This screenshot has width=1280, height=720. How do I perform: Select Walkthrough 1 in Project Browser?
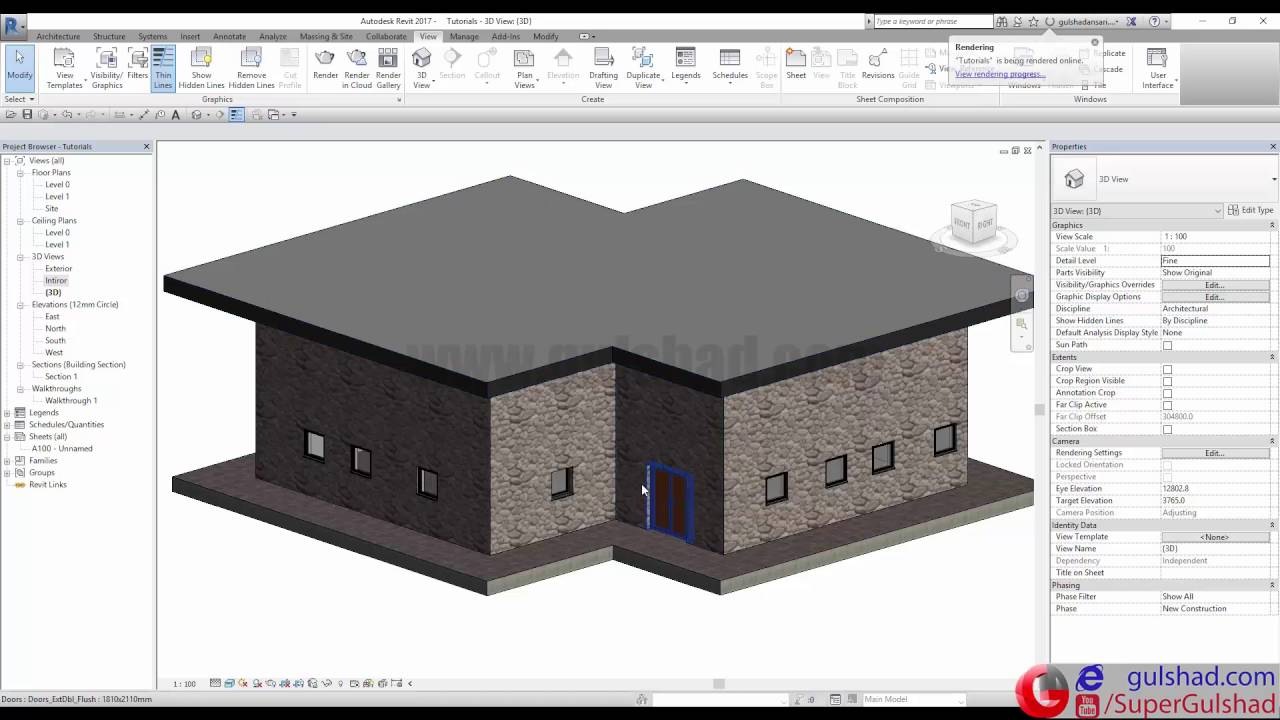click(71, 401)
